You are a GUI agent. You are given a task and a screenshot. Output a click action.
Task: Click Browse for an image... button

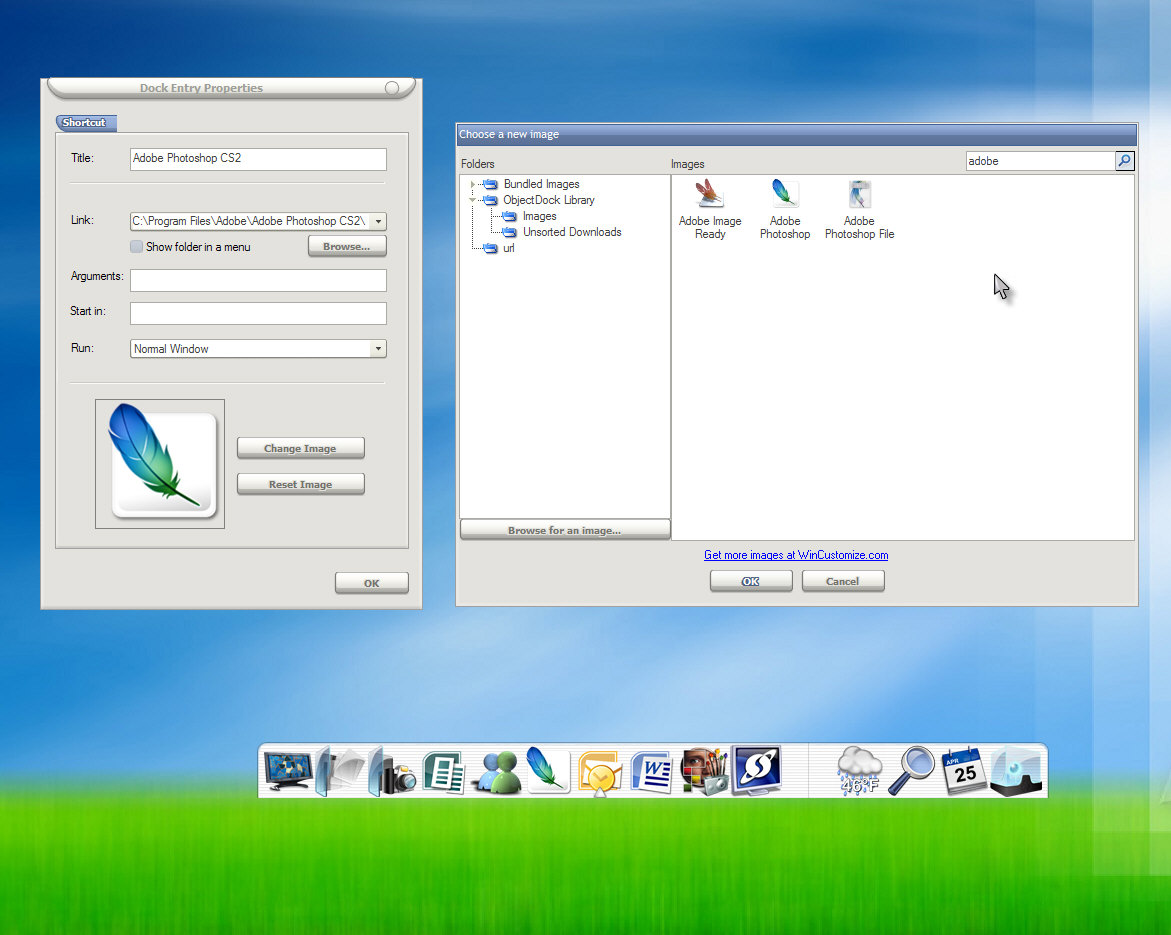click(x=565, y=529)
